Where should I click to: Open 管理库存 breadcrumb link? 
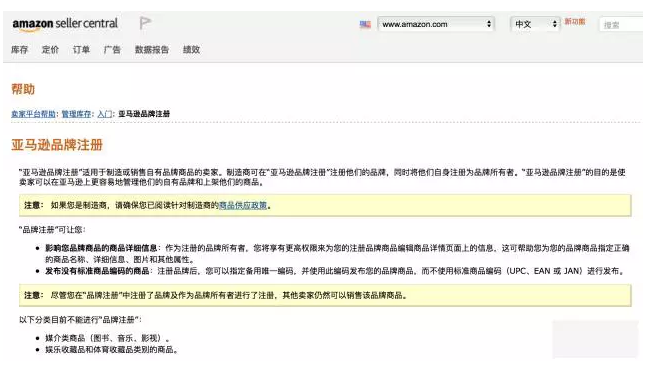coord(76,114)
